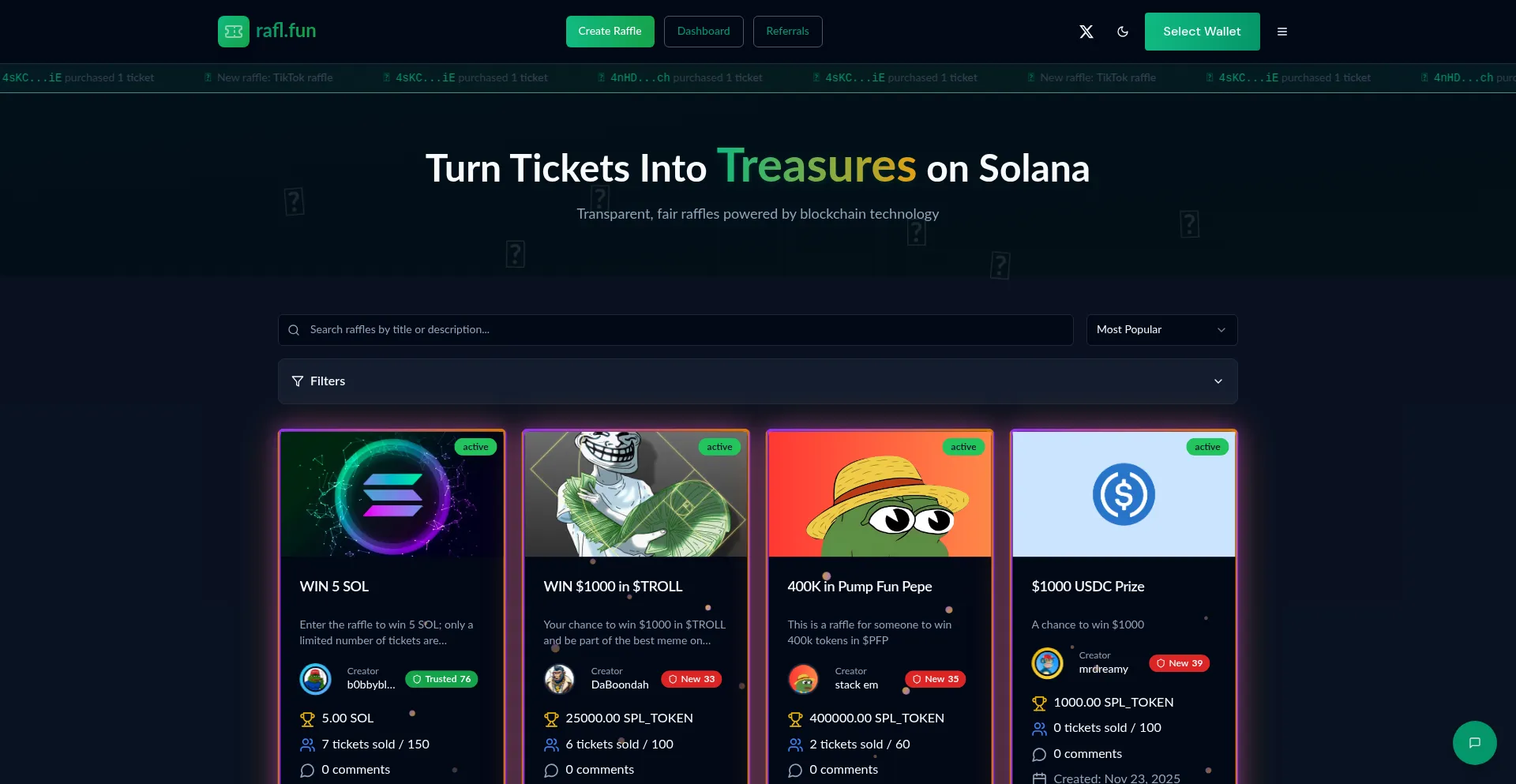The height and width of the screenshot is (784, 1516).
Task: Click the Select Wallet button
Action: coord(1202,32)
